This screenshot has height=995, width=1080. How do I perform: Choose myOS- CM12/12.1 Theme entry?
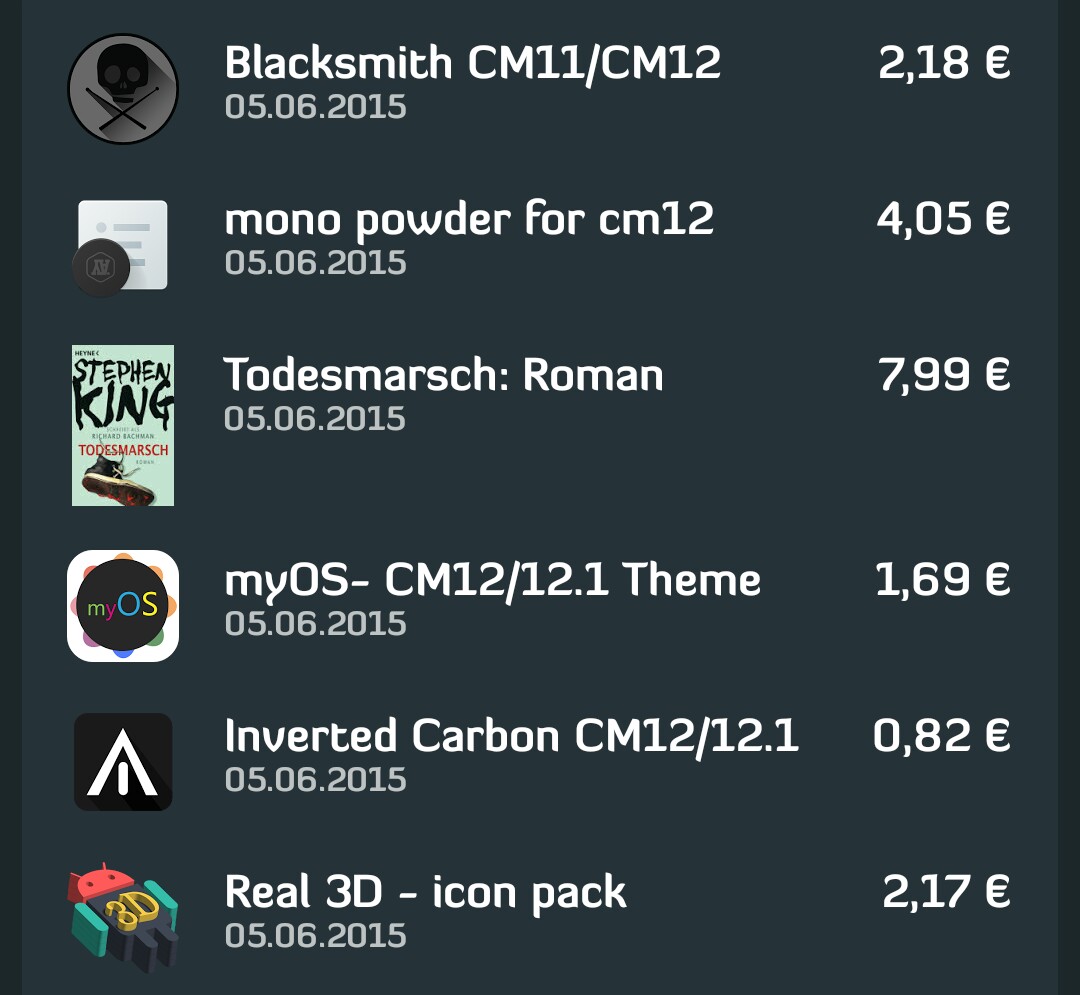(492, 580)
